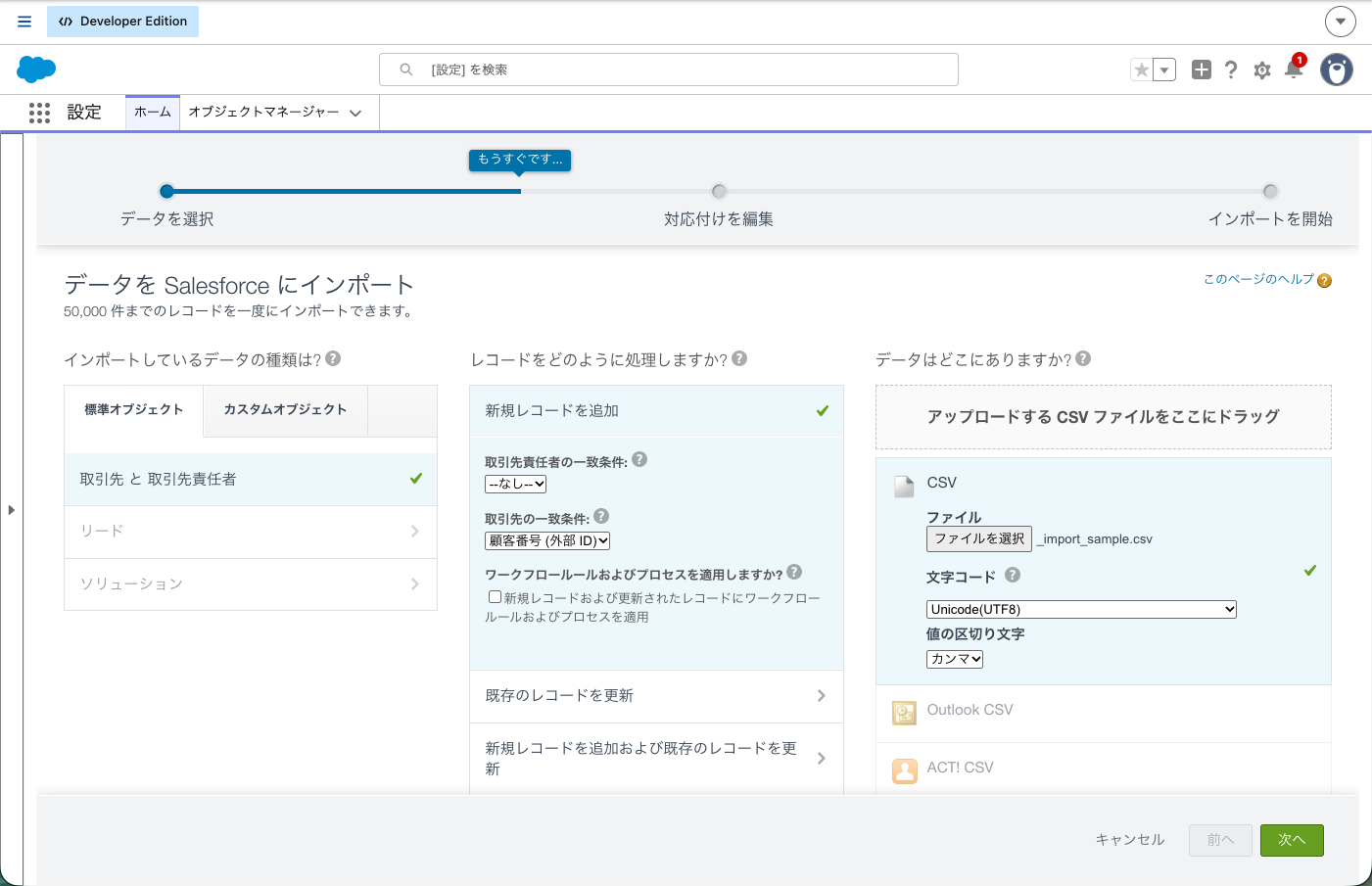1372x886 pixels.
Task: Switch to the ホーム tab
Action: pyautogui.click(x=153, y=113)
